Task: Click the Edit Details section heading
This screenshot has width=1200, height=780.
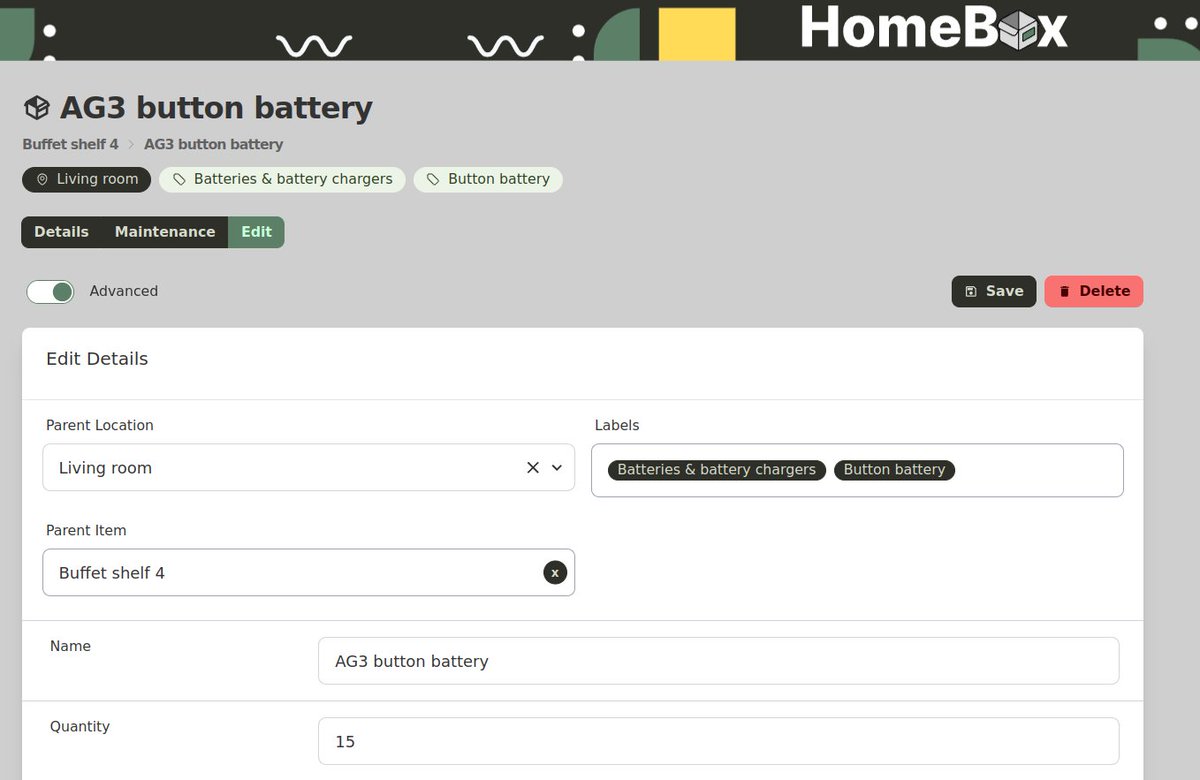Action: click(x=97, y=359)
